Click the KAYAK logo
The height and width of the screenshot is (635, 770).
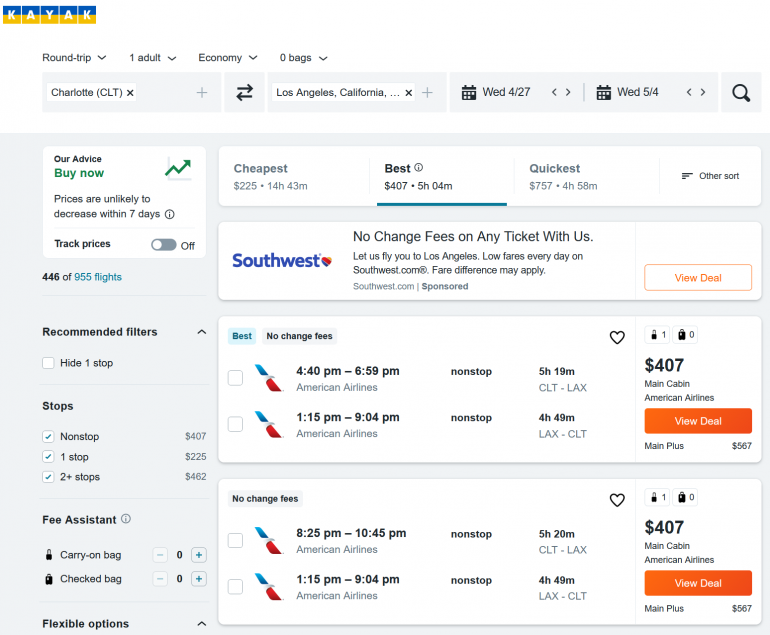50,14
